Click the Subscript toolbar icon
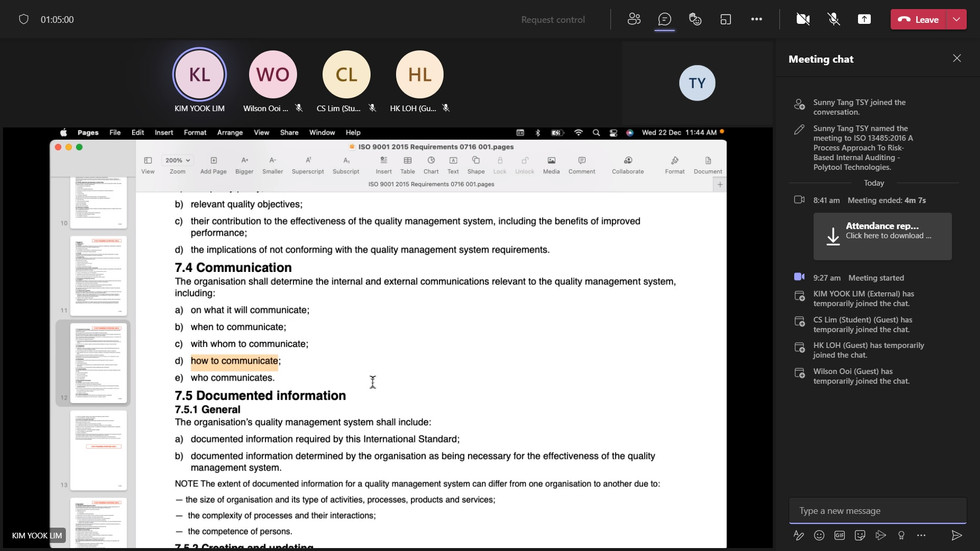Image resolution: width=980 pixels, height=551 pixels. (x=346, y=165)
